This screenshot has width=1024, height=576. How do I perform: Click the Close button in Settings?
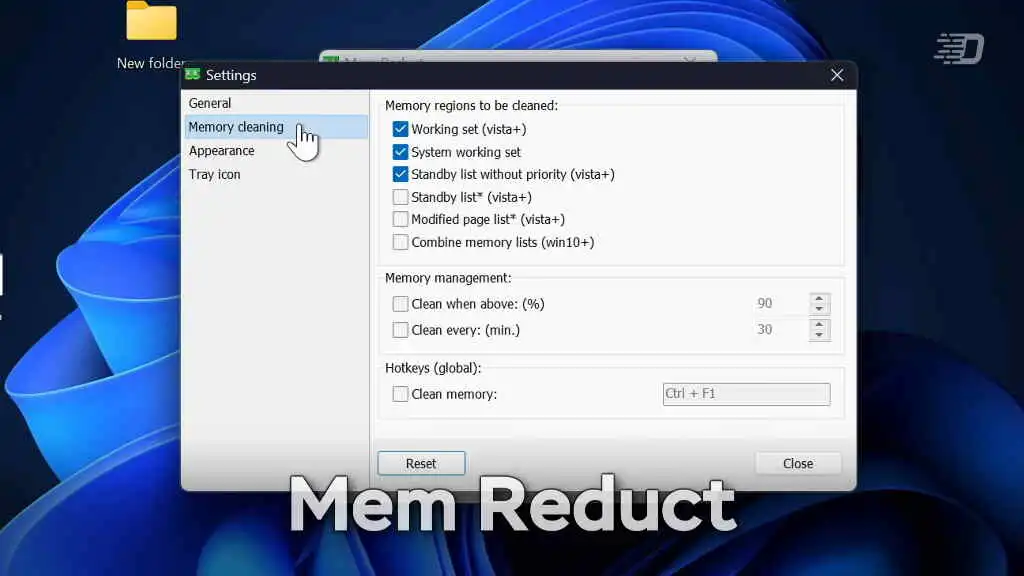tap(798, 463)
